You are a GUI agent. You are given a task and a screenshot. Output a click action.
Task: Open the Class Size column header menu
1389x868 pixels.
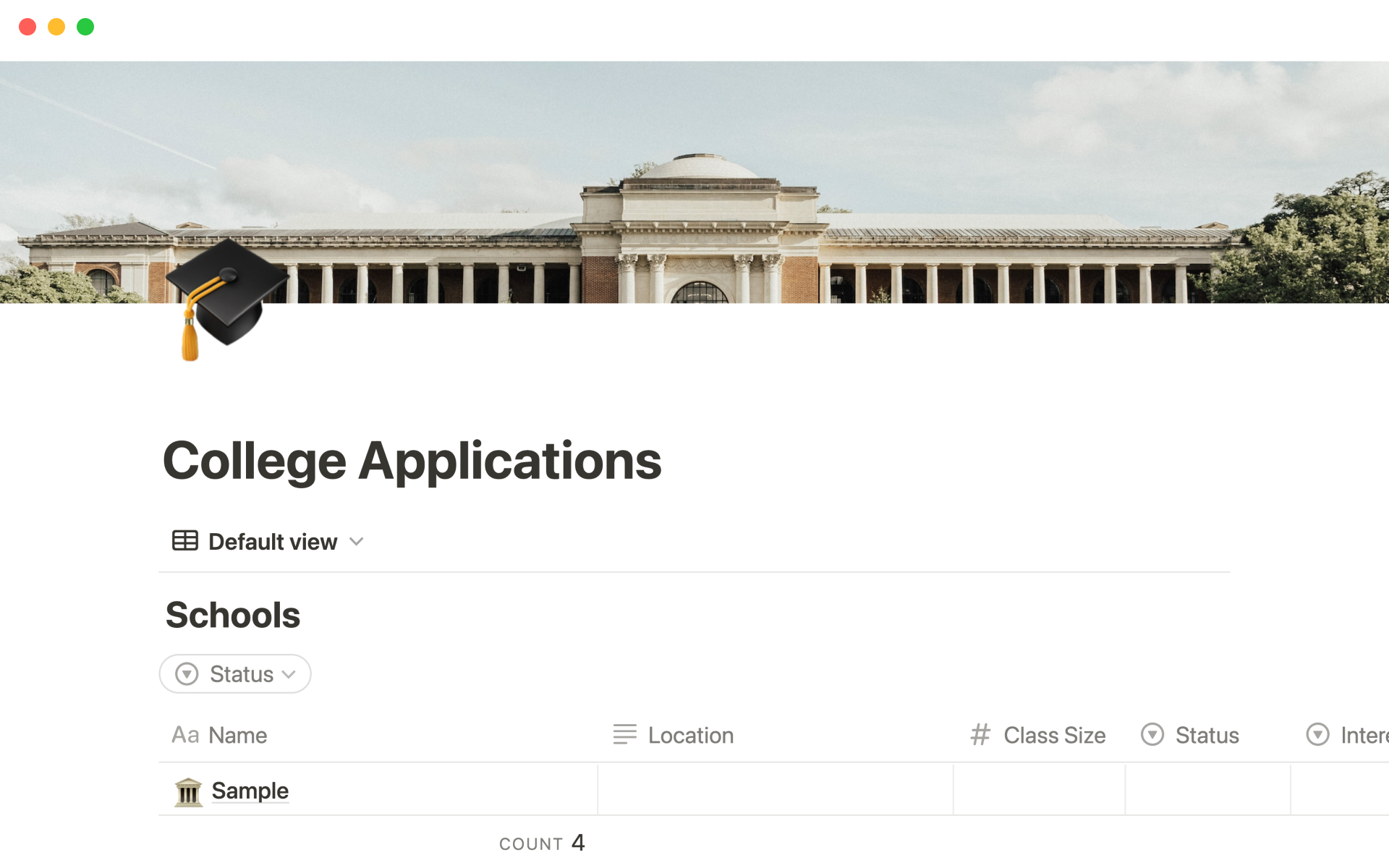point(1054,735)
